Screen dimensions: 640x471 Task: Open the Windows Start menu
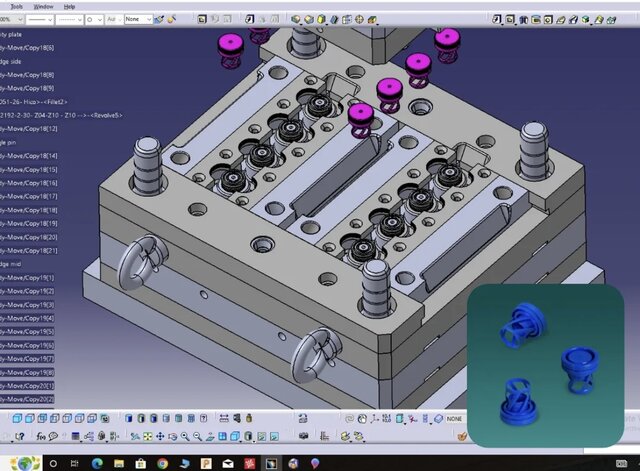[27, 463]
